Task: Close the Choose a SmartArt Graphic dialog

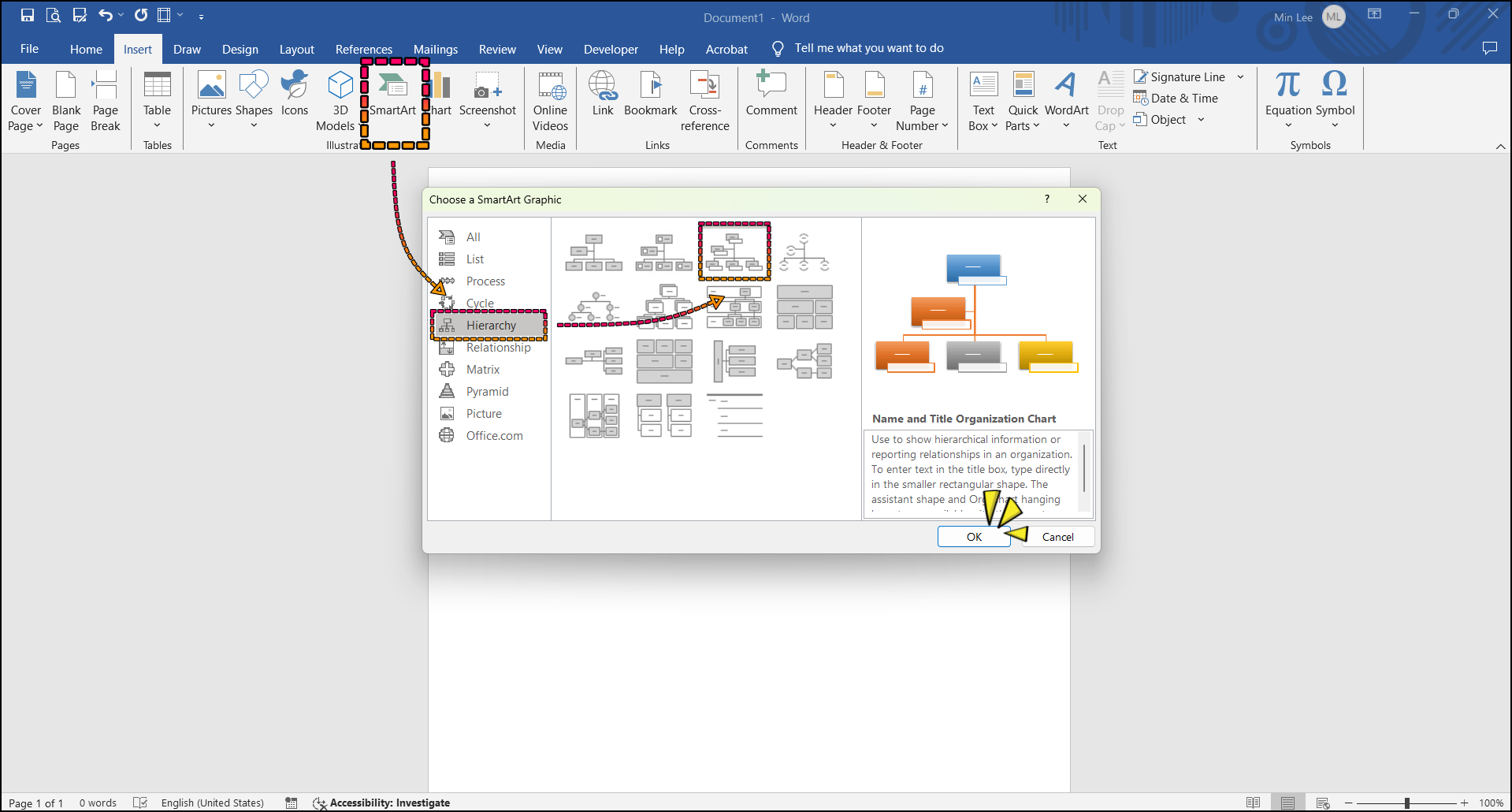Action: (1083, 199)
